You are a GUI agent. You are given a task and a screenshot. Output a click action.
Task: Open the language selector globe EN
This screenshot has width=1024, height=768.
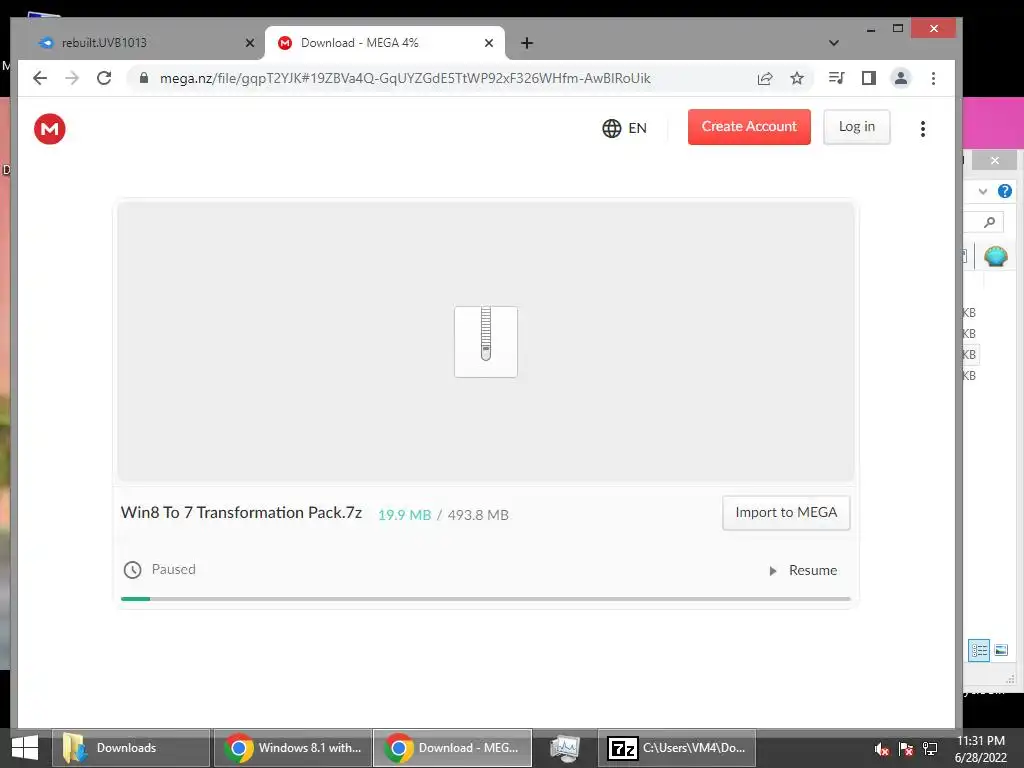624,128
